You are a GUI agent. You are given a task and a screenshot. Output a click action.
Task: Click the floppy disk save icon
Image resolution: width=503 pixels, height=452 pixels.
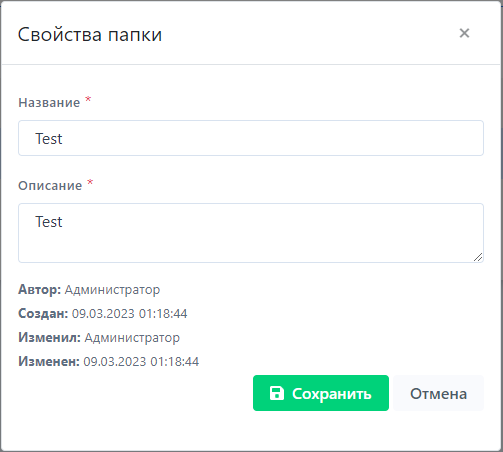277,393
